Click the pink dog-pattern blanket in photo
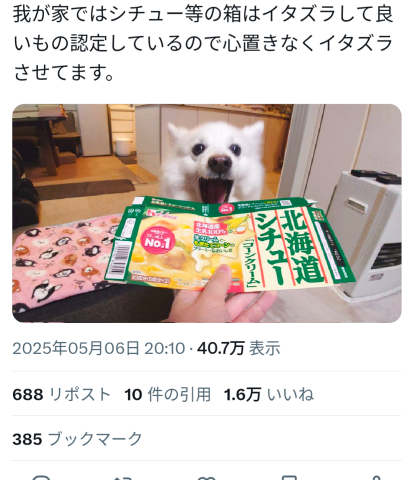This screenshot has width=413, height=480. 63,260
